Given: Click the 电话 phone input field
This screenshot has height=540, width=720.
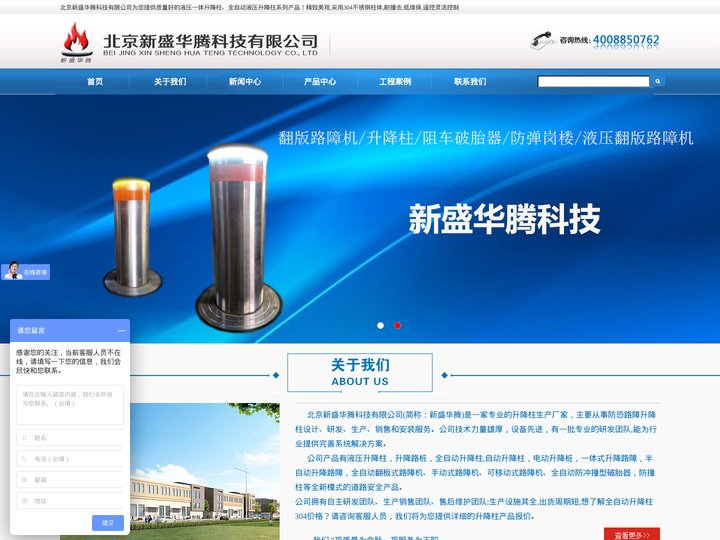Looking at the screenshot, I should click(70, 459).
